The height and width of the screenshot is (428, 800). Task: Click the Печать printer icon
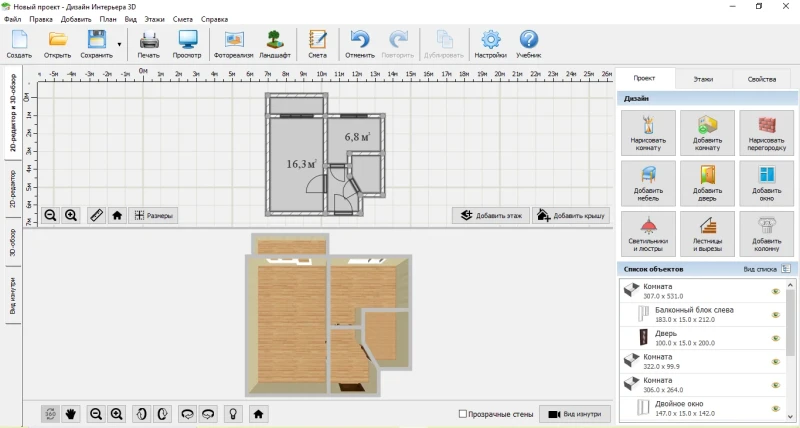tap(148, 44)
